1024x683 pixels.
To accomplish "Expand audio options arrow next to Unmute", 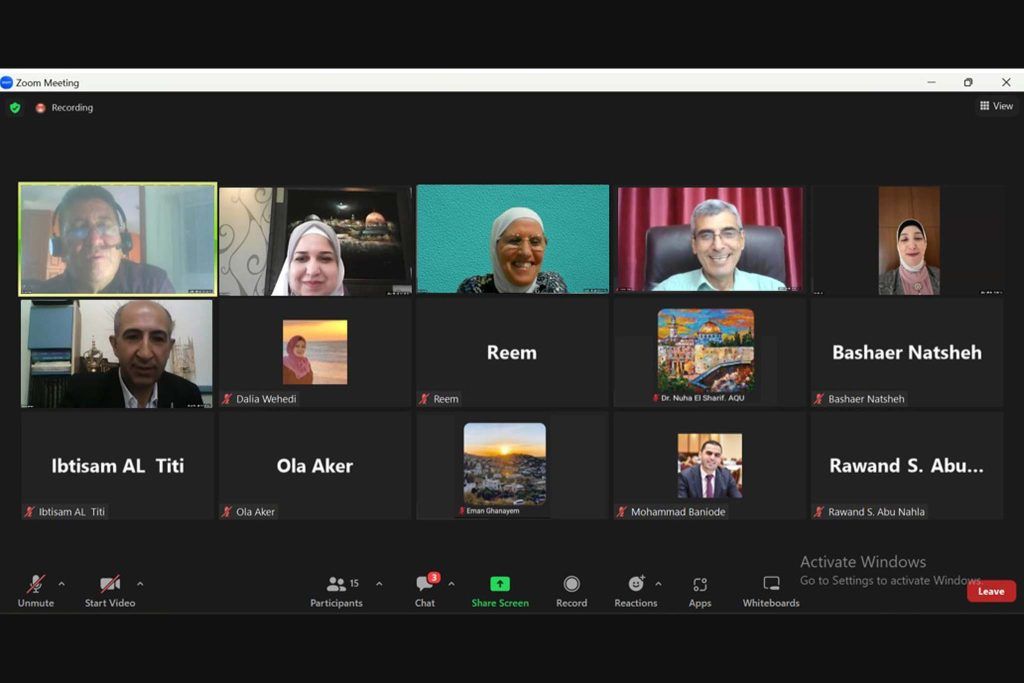I will point(61,584).
